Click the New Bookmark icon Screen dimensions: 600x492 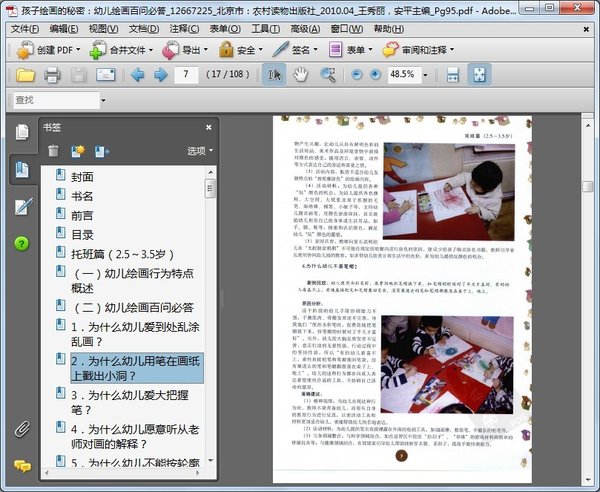click(78, 151)
